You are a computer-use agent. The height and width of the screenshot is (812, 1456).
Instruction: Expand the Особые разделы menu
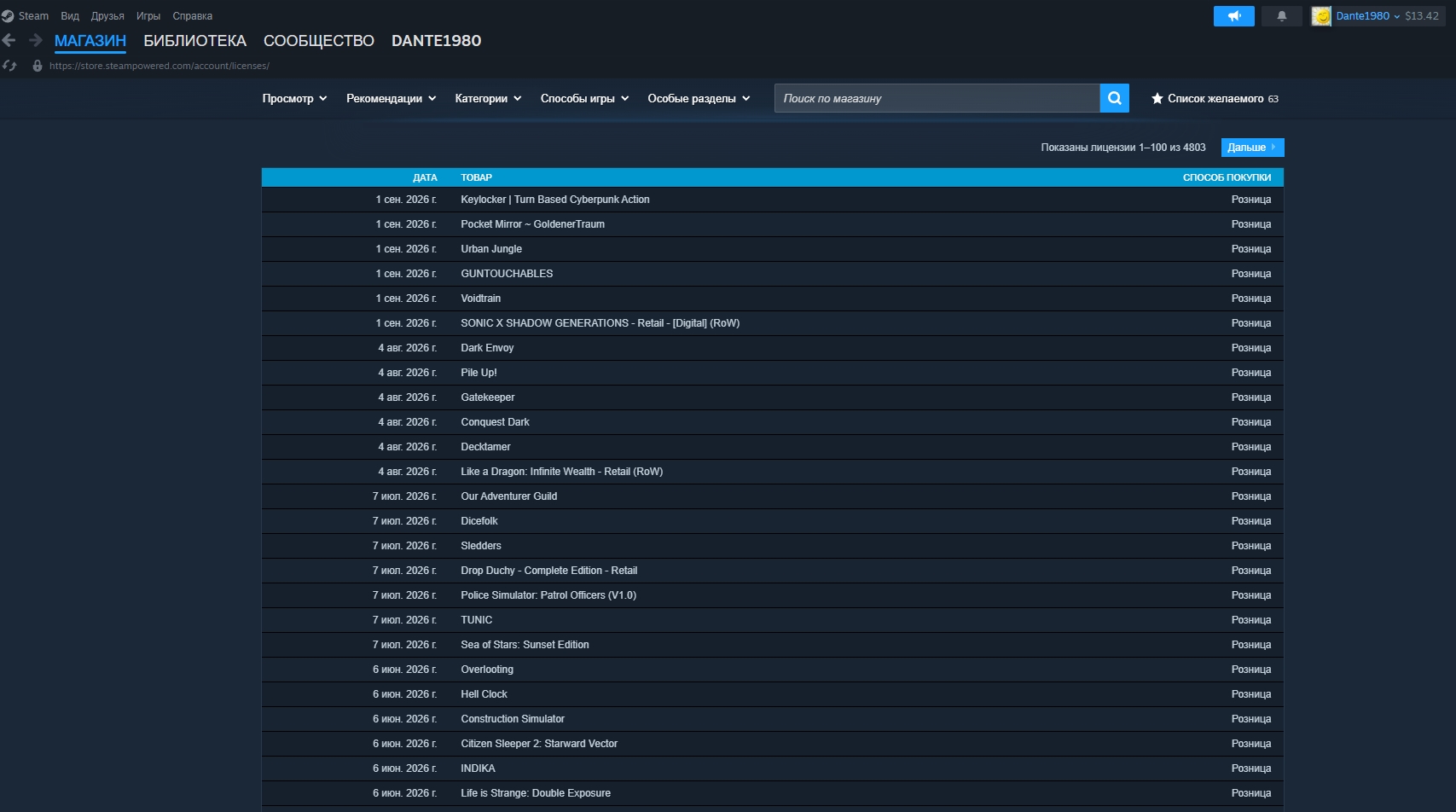click(x=699, y=99)
